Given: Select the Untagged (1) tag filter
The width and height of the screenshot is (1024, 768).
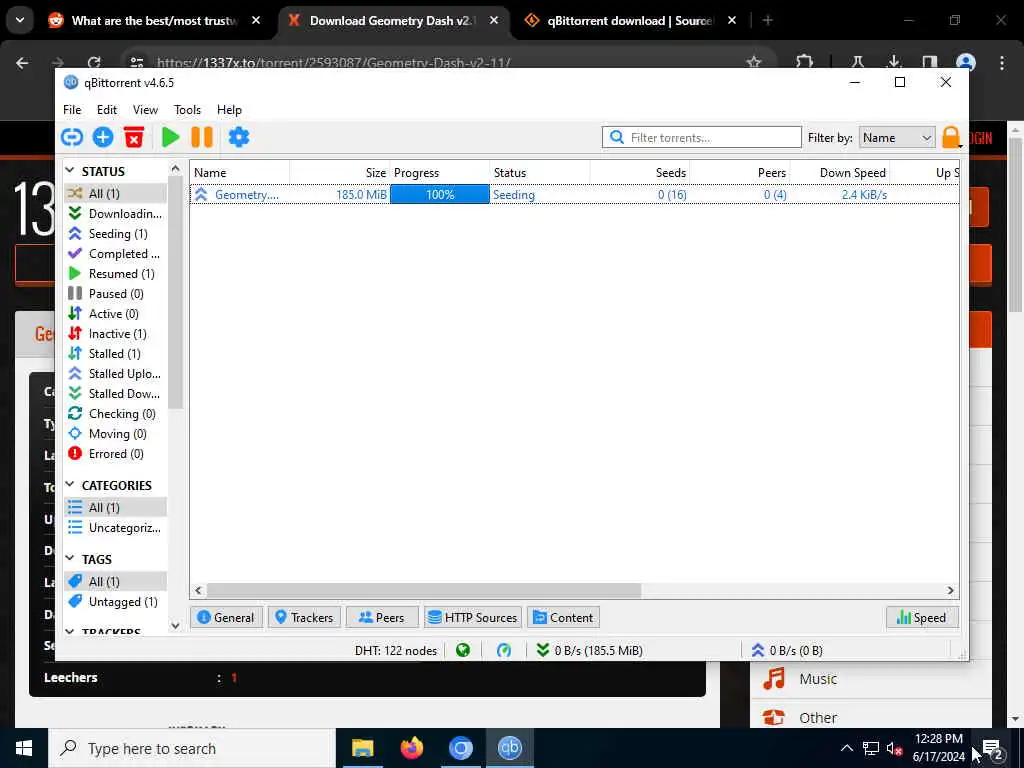Looking at the screenshot, I should (x=116, y=601).
